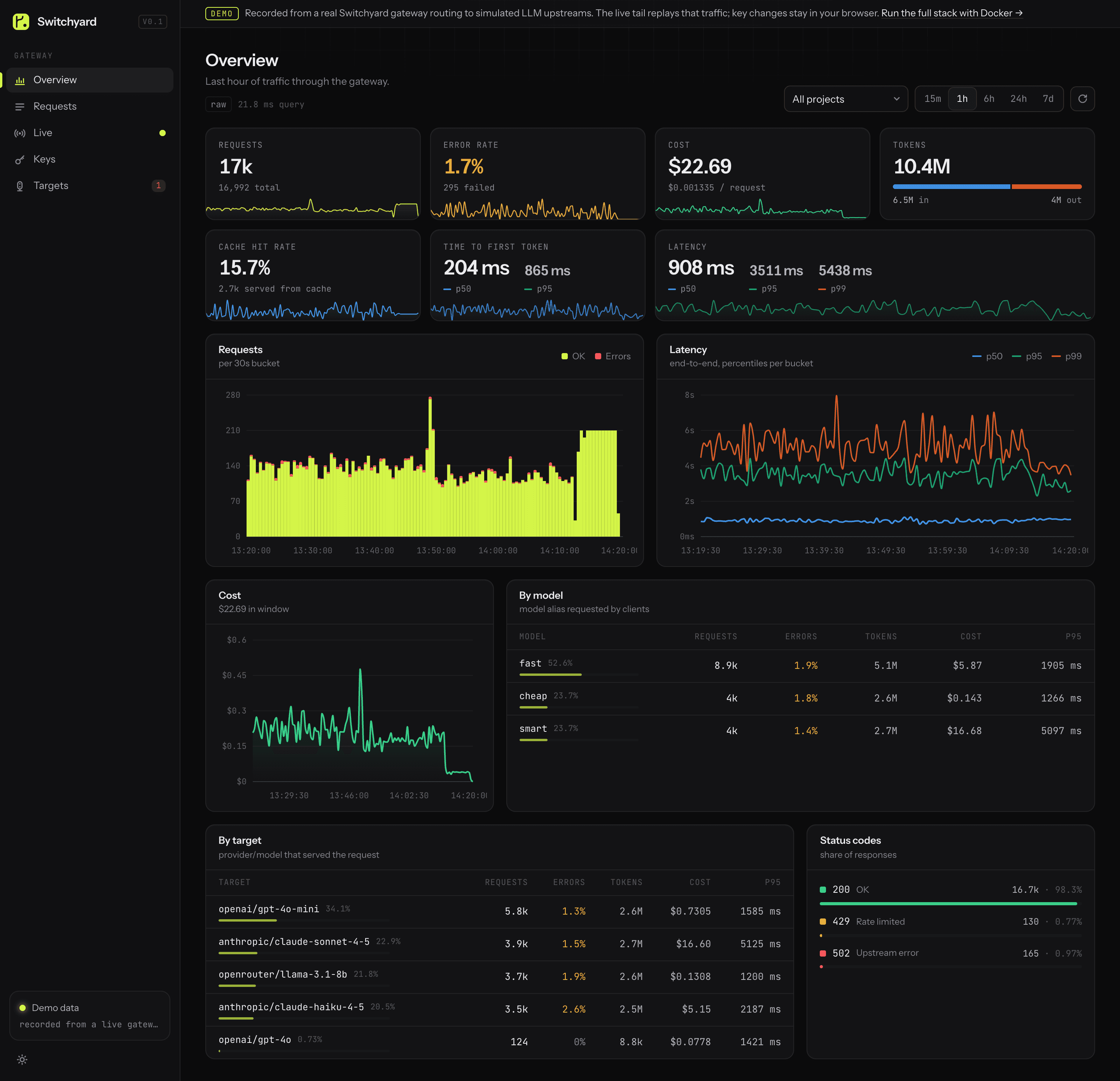Toggle the Errors legend in Requests chart
Screen dimensions: 1120x1081
pos(612,357)
